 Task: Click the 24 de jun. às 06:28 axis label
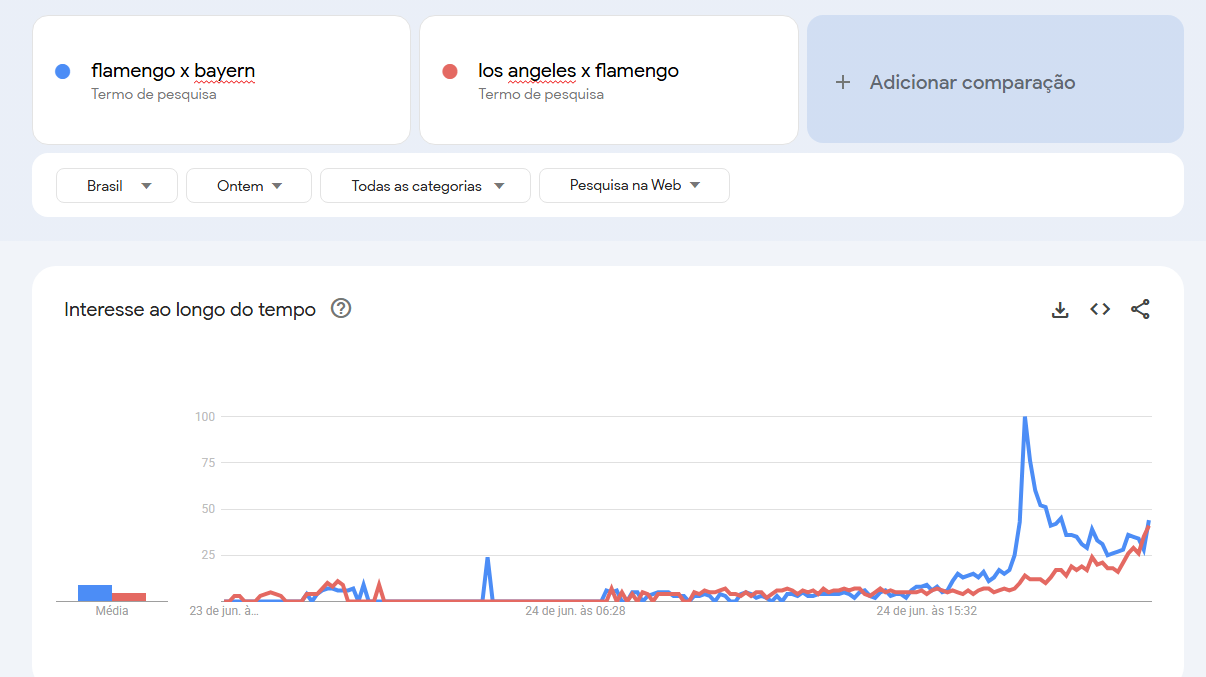[575, 610]
